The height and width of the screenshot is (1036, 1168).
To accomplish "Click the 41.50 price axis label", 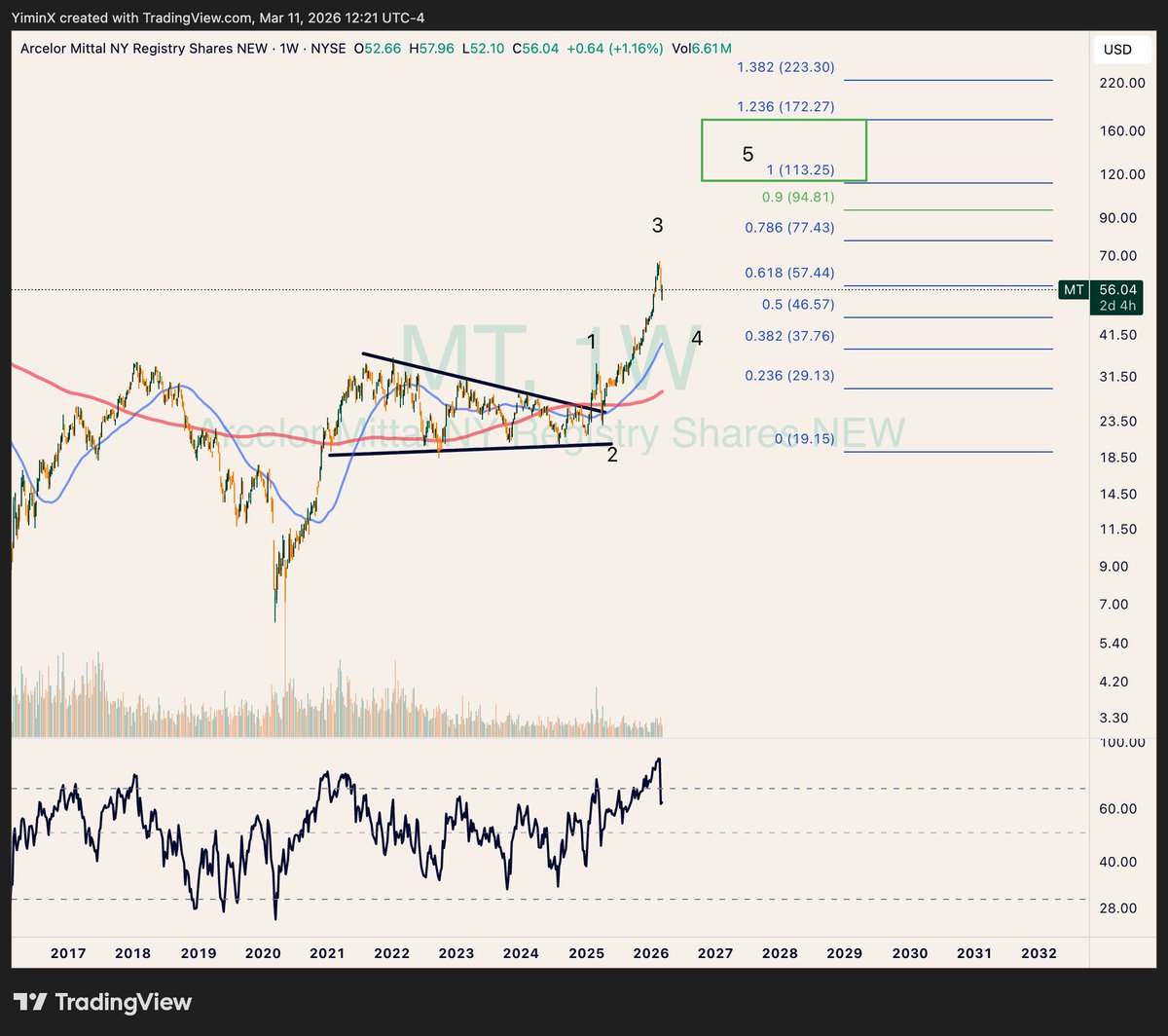I will [x=1117, y=334].
